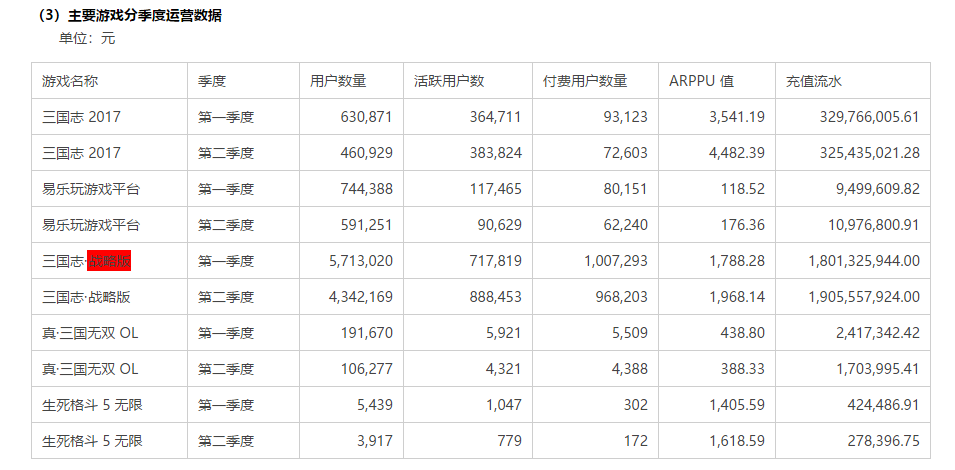Select the active users value 383,824
This screenshot has width=955, height=470.
click(x=496, y=153)
